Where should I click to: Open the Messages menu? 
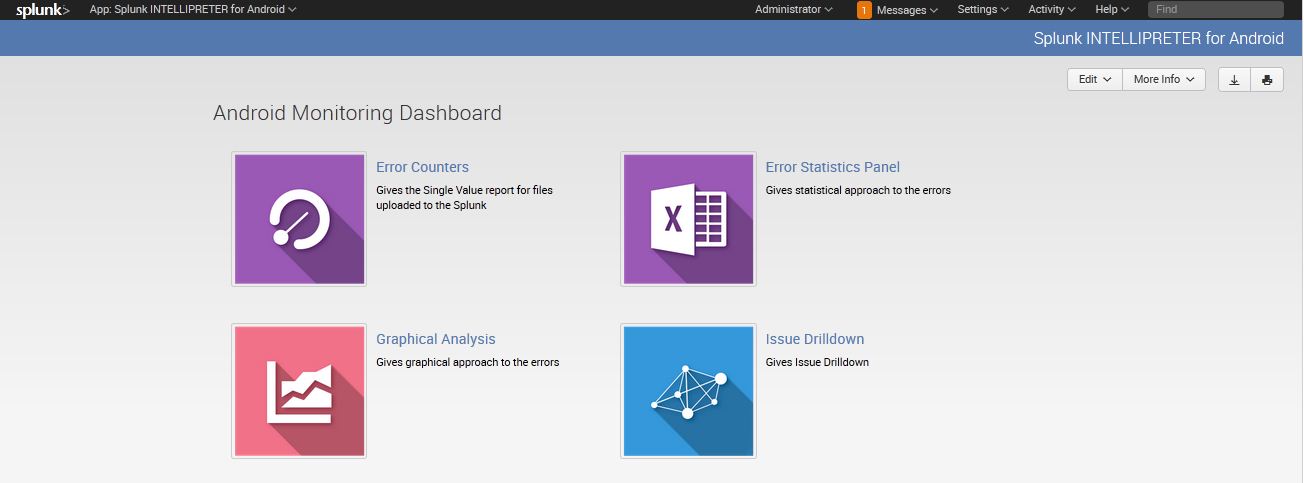coord(907,10)
